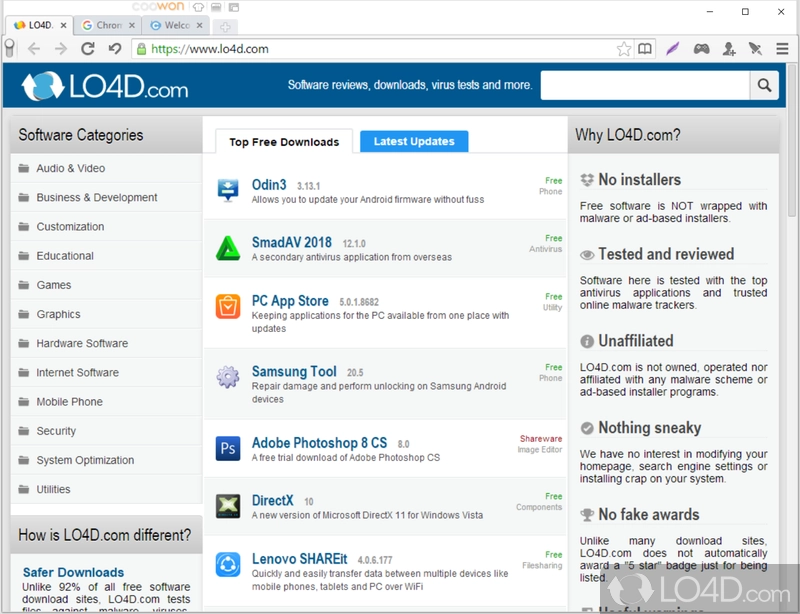This screenshot has height=614, width=800.
Task: Click the Filesharing label on SHAREit row
Action: [x=542, y=566]
